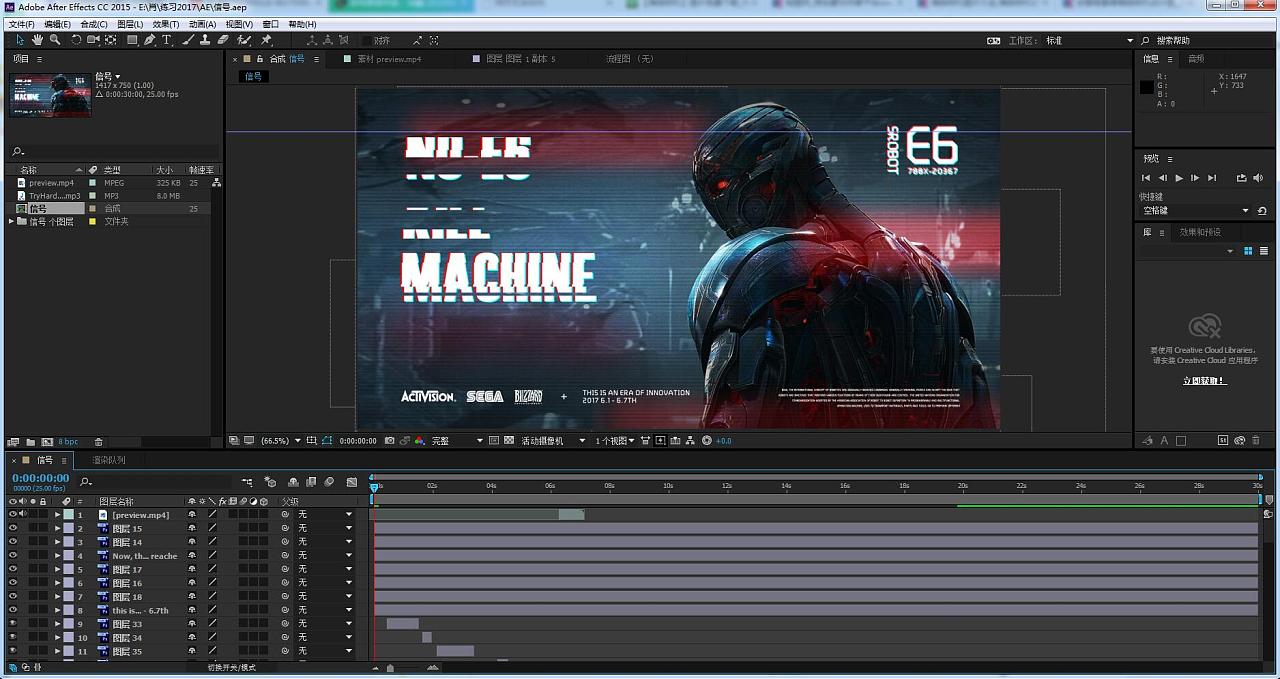Viewport: 1280px width, 679px height.
Task: Hide layer 2 图层 15 eye toggle
Action: pyautogui.click(x=13, y=528)
